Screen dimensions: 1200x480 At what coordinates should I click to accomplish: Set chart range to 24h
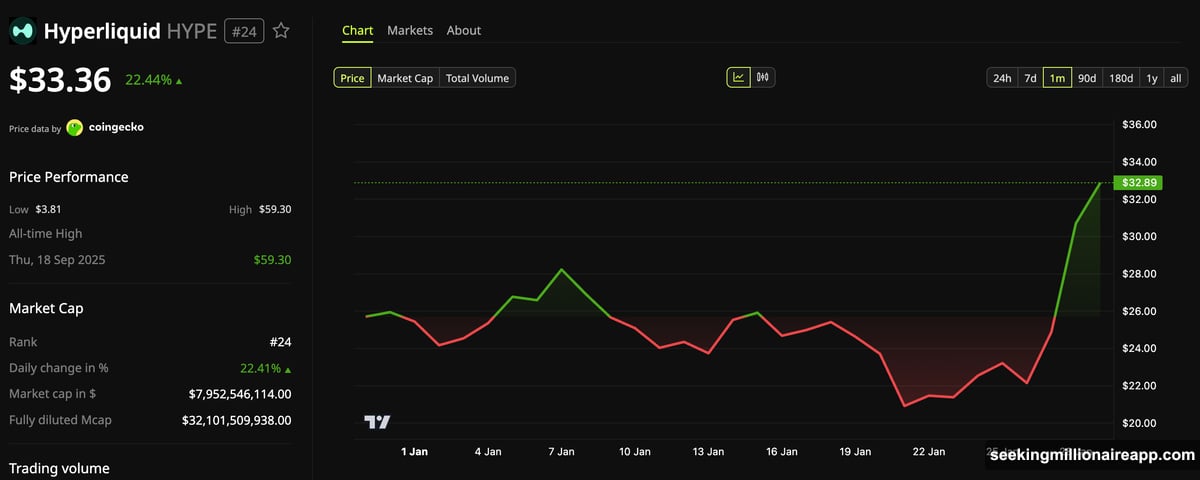pos(1001,78)
